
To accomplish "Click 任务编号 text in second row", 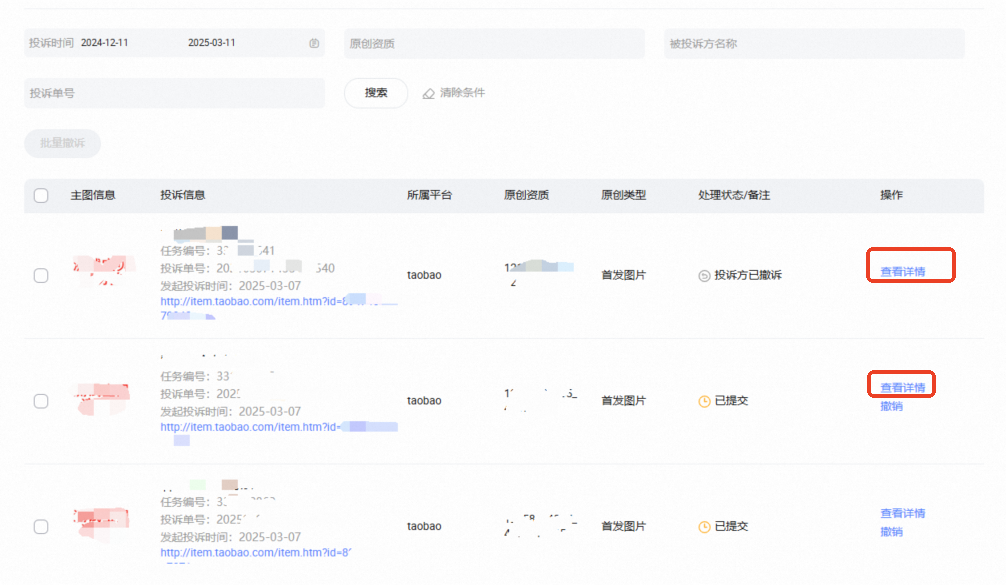I will coord(196,377).
